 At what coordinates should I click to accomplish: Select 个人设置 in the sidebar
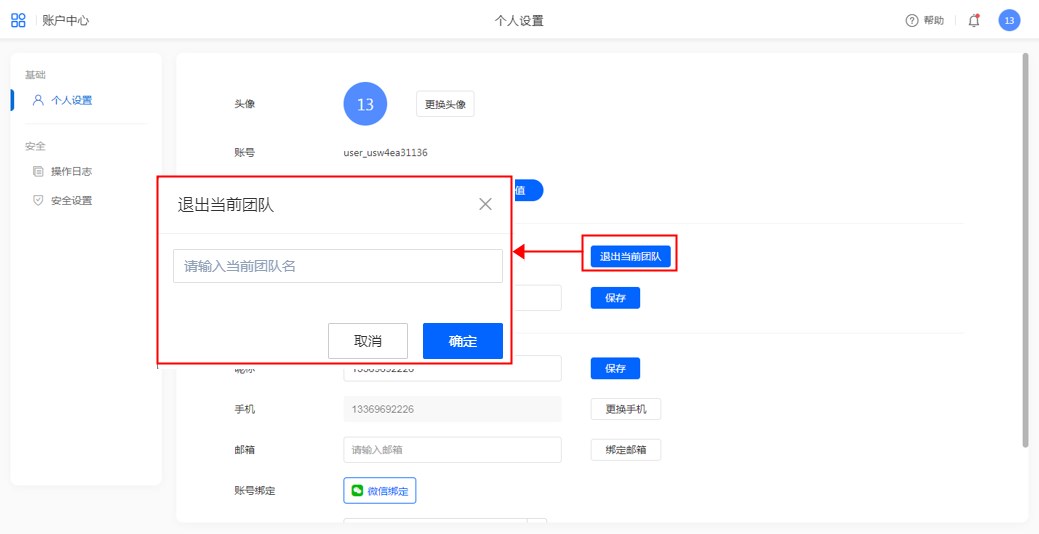coord(71,100)
